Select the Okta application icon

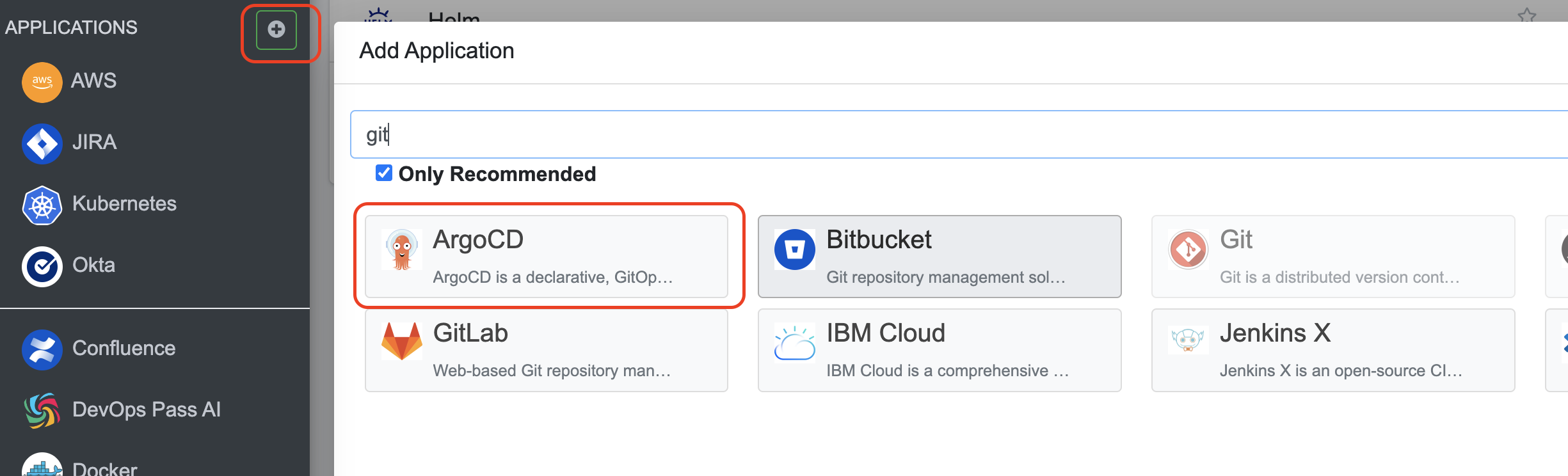[x=42, y=266]
